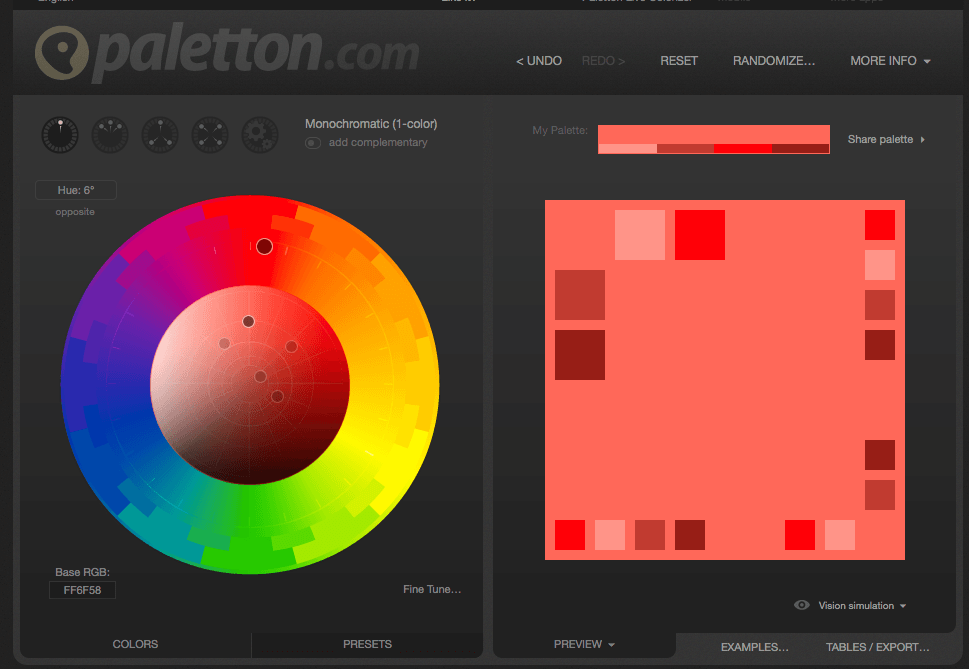Select the Monochromatic scheme icon
Viewport: 969px width, 669px height.
coord(59,134)
